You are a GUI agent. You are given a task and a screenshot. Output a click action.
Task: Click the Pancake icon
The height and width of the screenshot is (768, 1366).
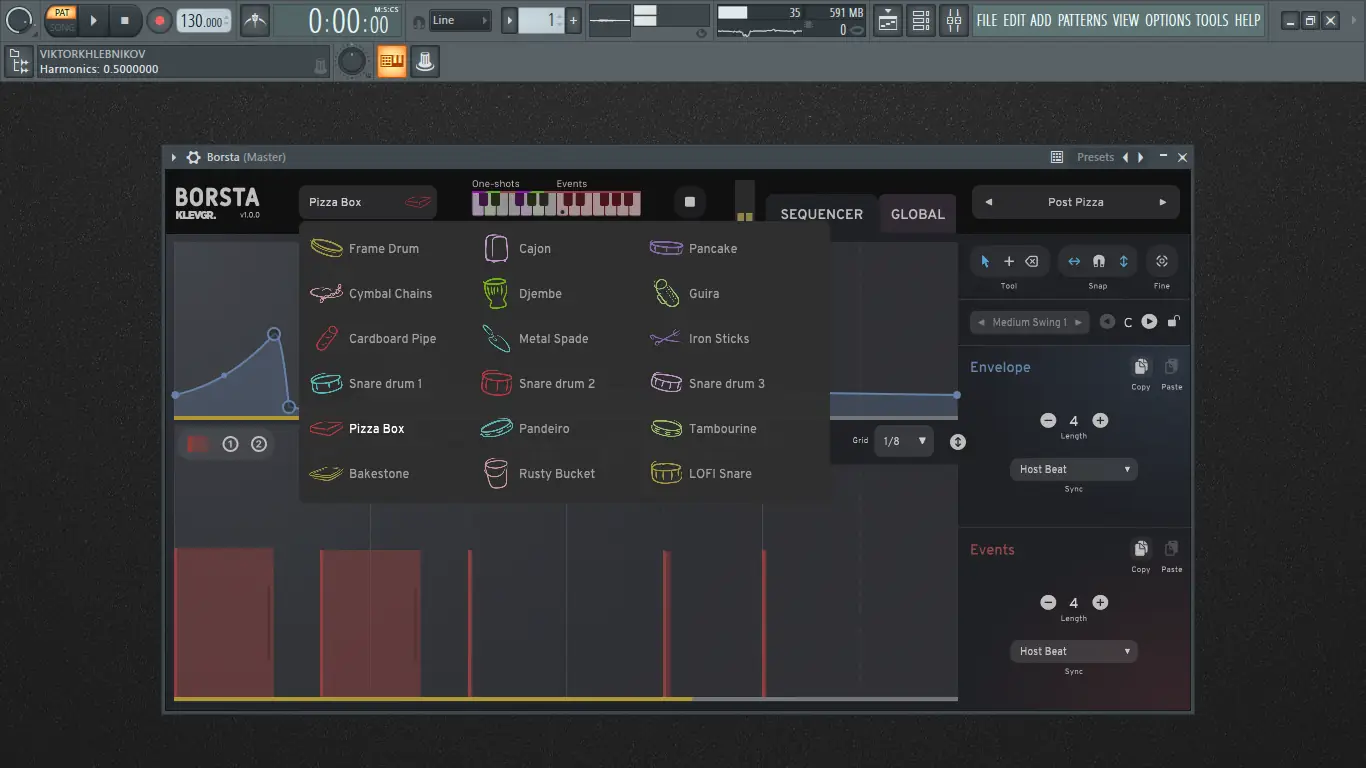tap(666, 248)
